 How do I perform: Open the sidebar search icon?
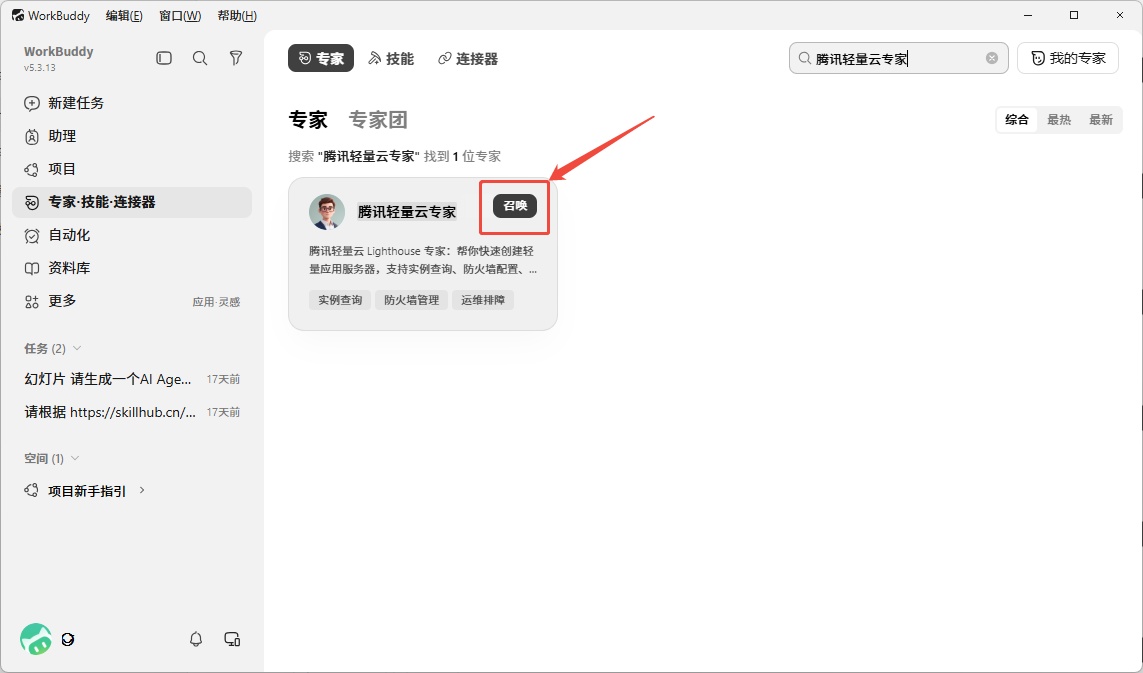[200, 58]
